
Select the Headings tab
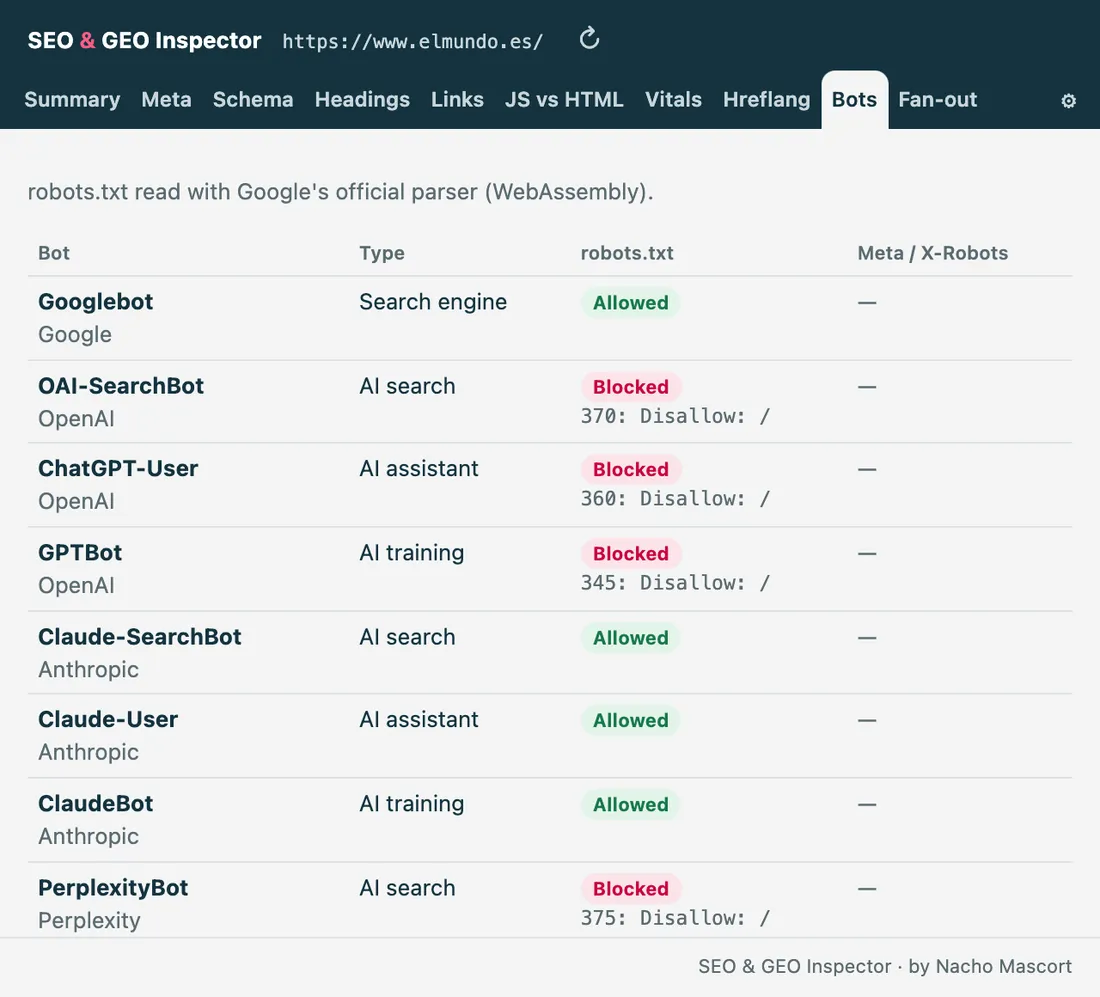(x=362, y=100)
